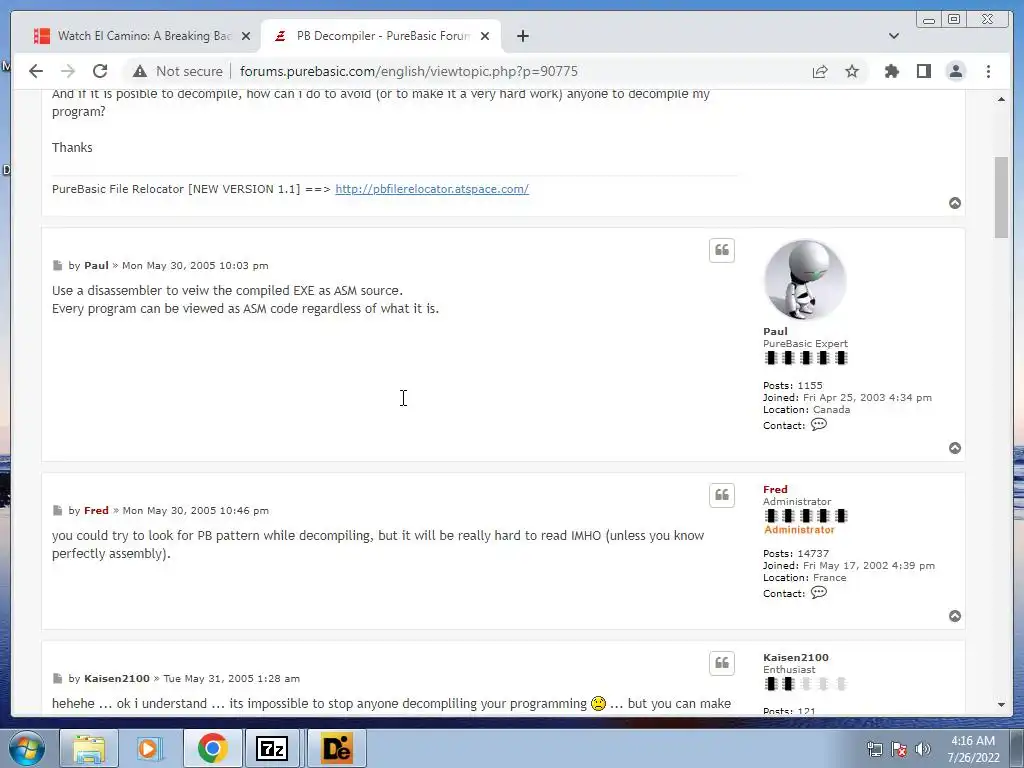Screen dimensions: 1024x768
Task: Jump to top from Paul's post arrow
Action: [x=955, y=448]
